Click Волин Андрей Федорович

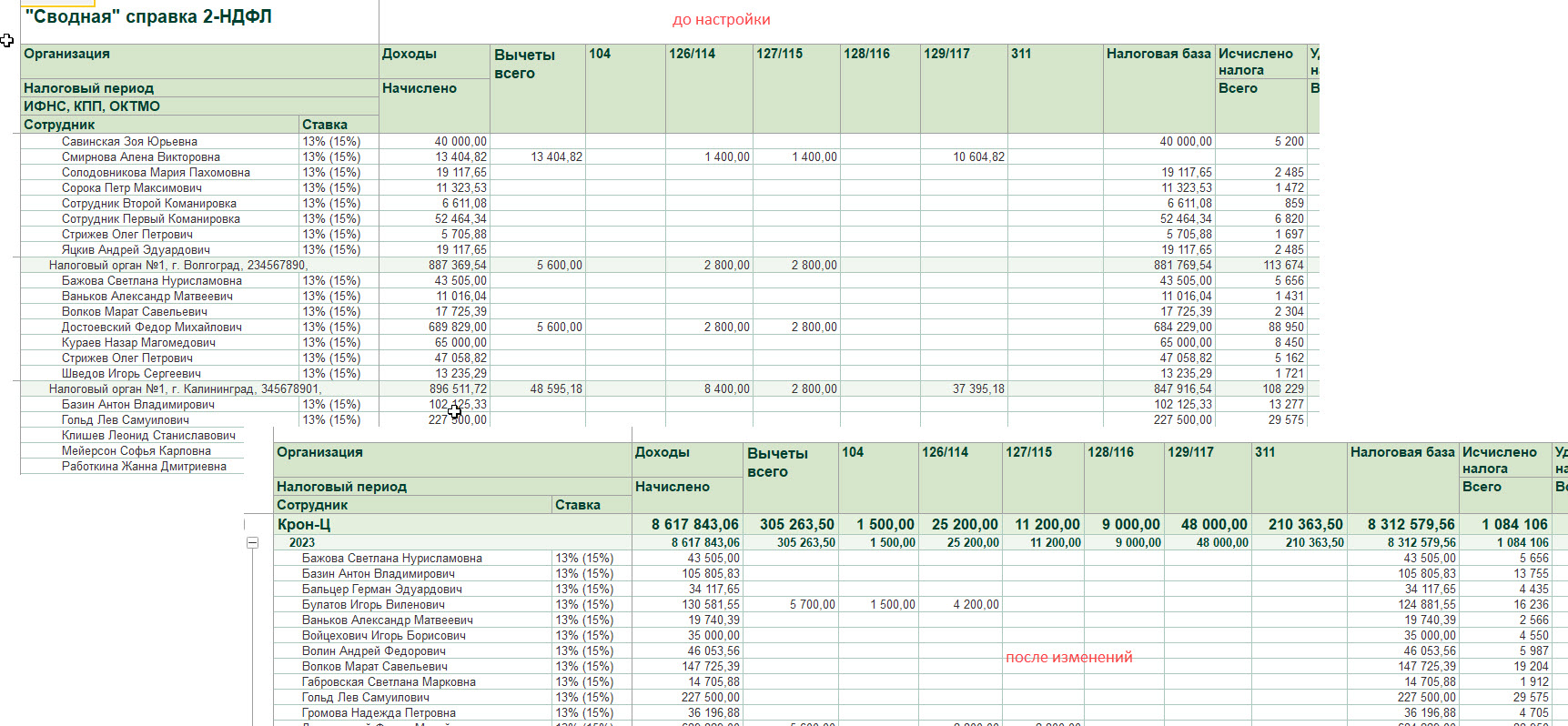(x=374, y=650)
